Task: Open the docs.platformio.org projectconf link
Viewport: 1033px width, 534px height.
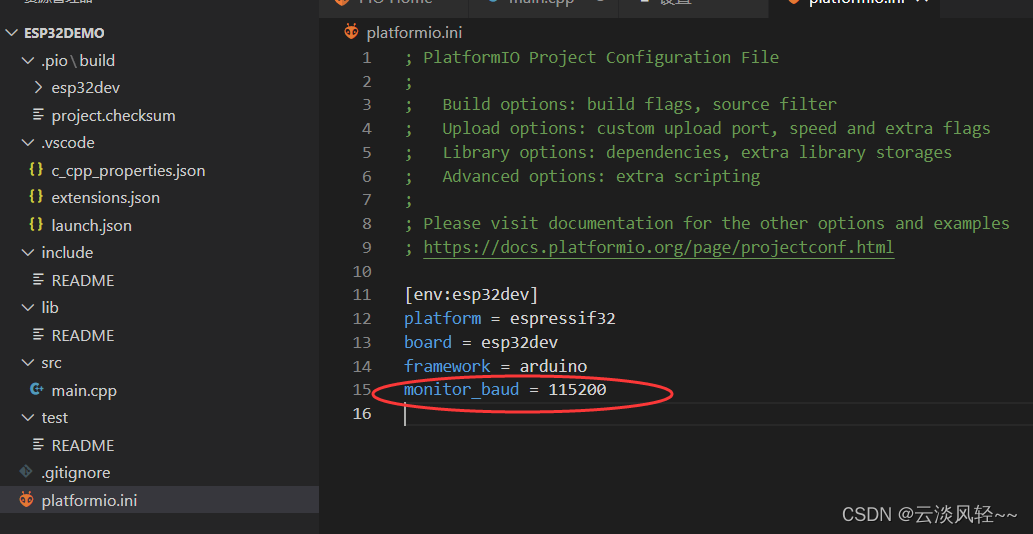Action: pos(658,248)
